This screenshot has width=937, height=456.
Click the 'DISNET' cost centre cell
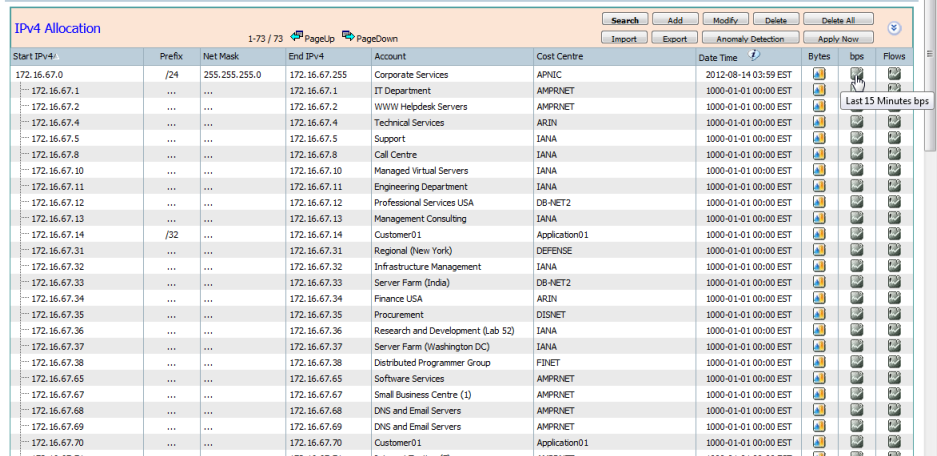click(551, 315)
